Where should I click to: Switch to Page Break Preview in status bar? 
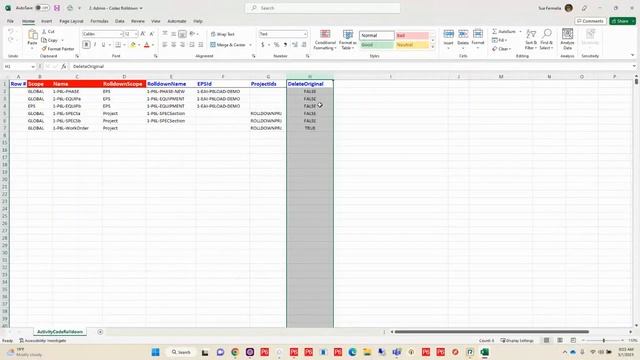coord(573,340)
